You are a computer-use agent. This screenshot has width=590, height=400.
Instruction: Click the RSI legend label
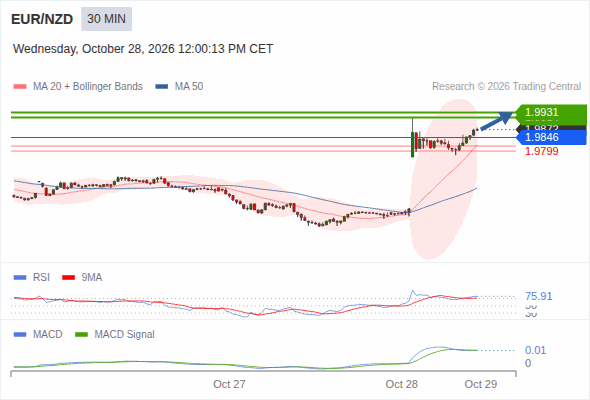point(41,278)
